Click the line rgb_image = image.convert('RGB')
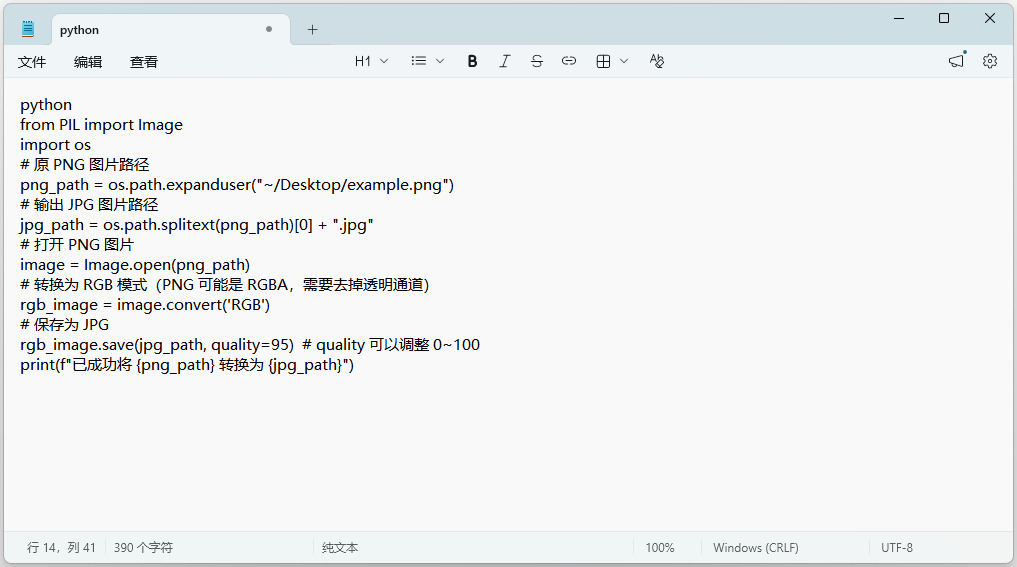This screenshot has width=1017, height=567. pos(145,305)
